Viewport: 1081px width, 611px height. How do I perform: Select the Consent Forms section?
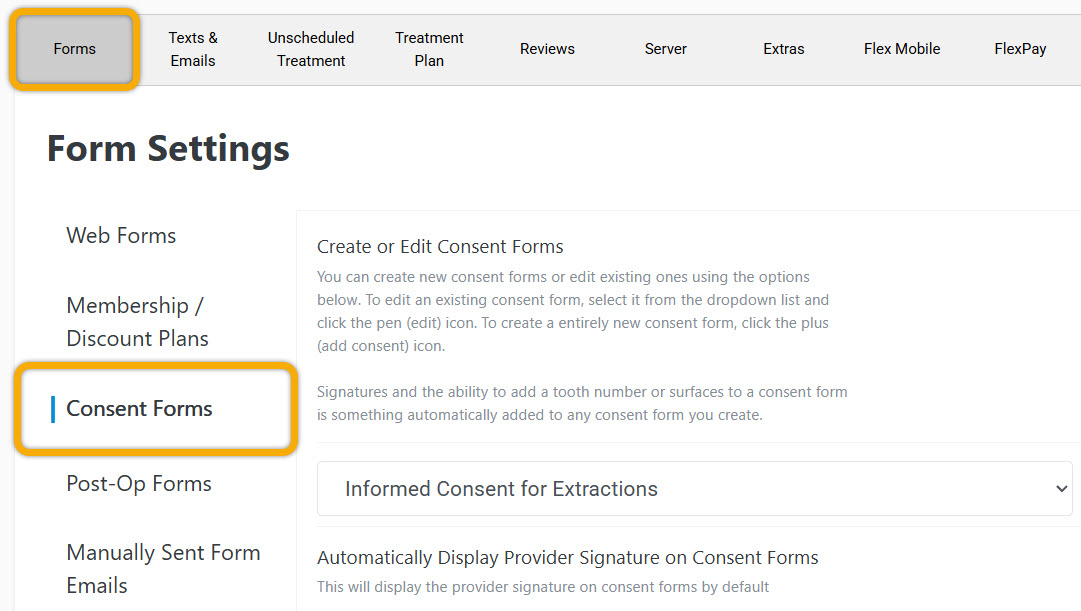coord(139,409)
